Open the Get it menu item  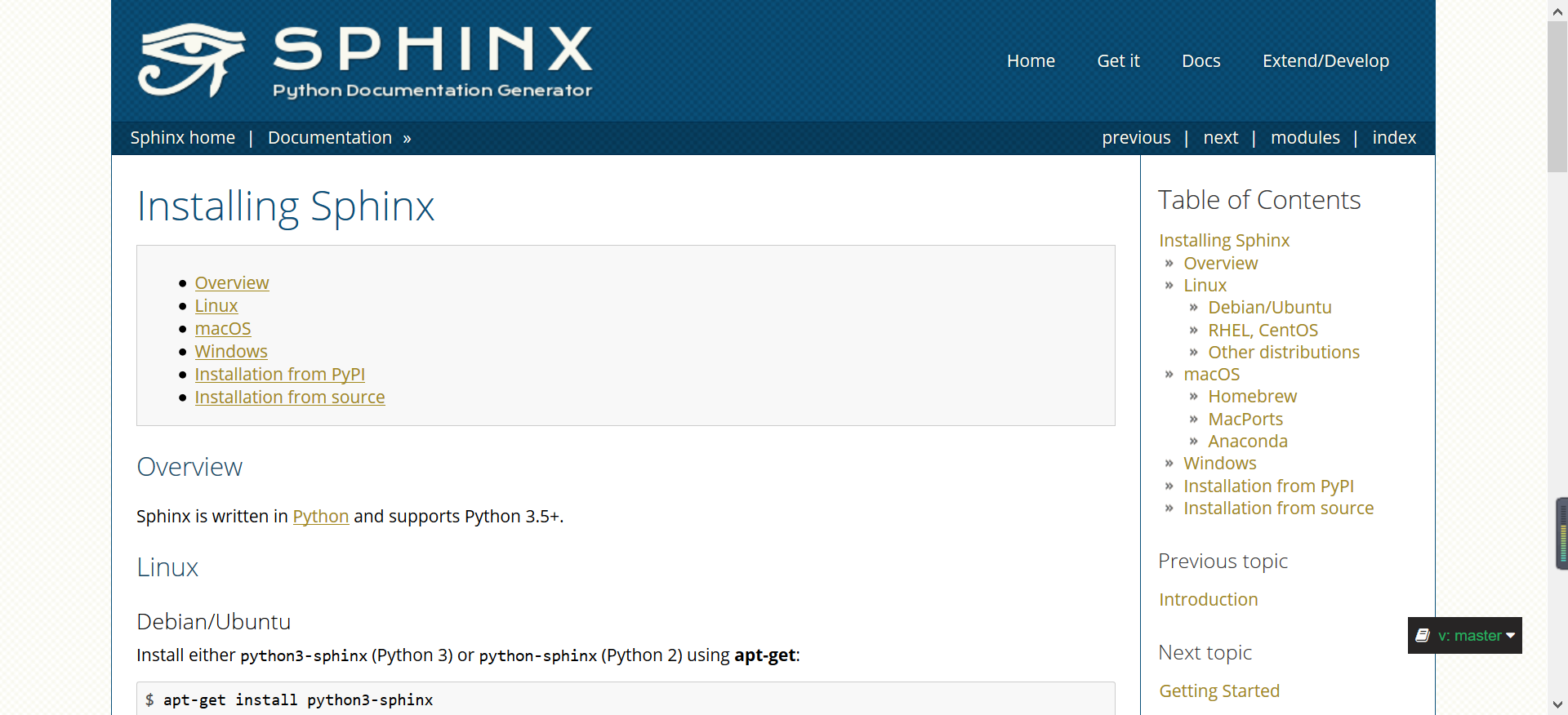(1118, 60)
